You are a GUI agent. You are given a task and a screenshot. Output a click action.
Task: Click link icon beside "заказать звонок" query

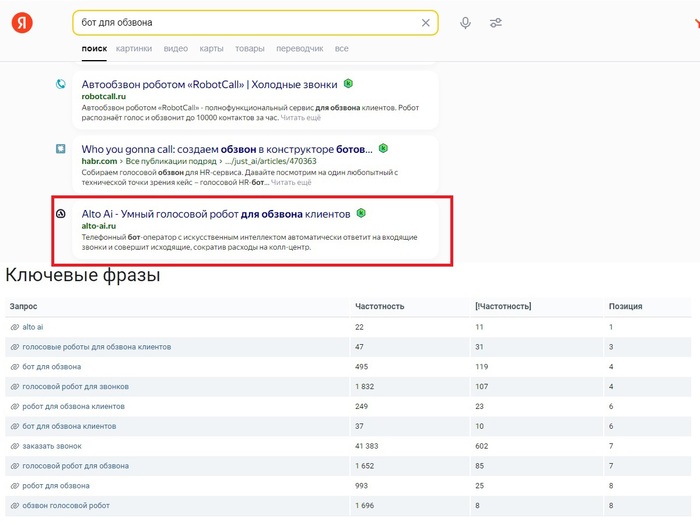tap(14, 446)
